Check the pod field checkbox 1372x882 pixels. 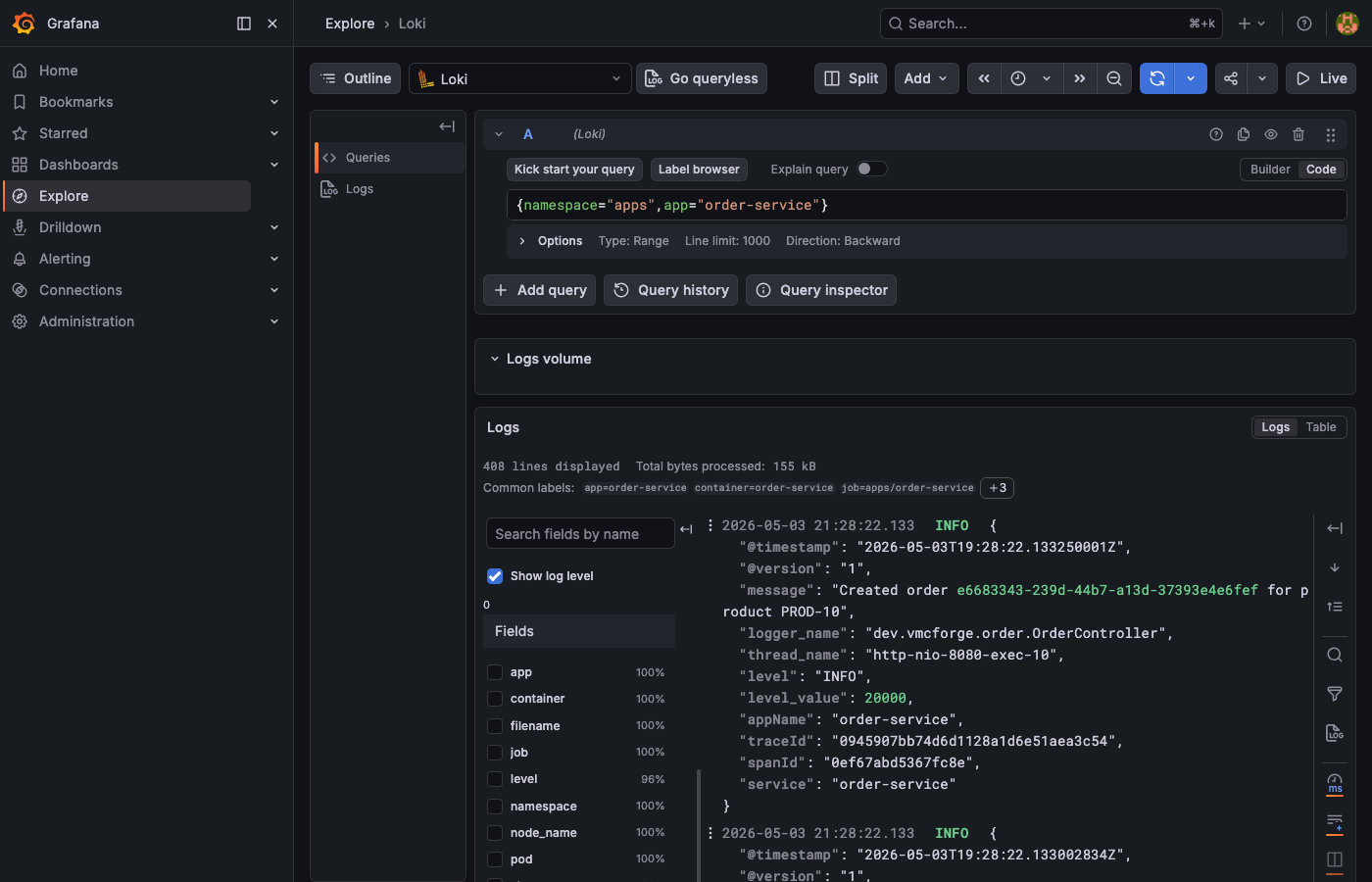(x=495, y=859)
